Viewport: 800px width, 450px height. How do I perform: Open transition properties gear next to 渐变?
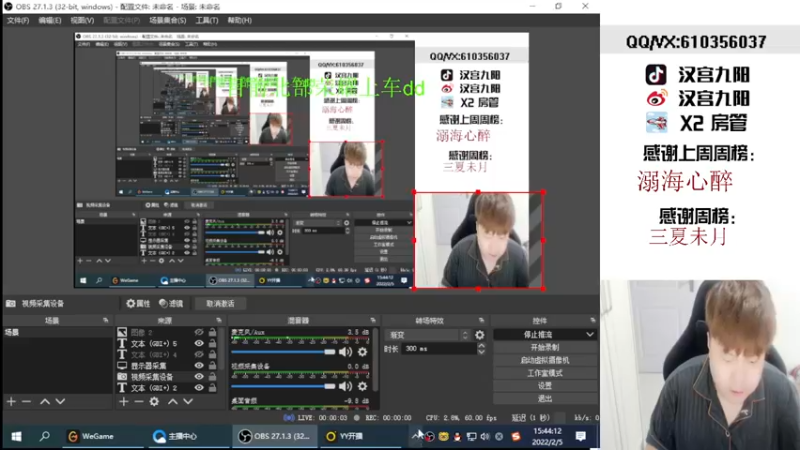(x=480, y=335)
